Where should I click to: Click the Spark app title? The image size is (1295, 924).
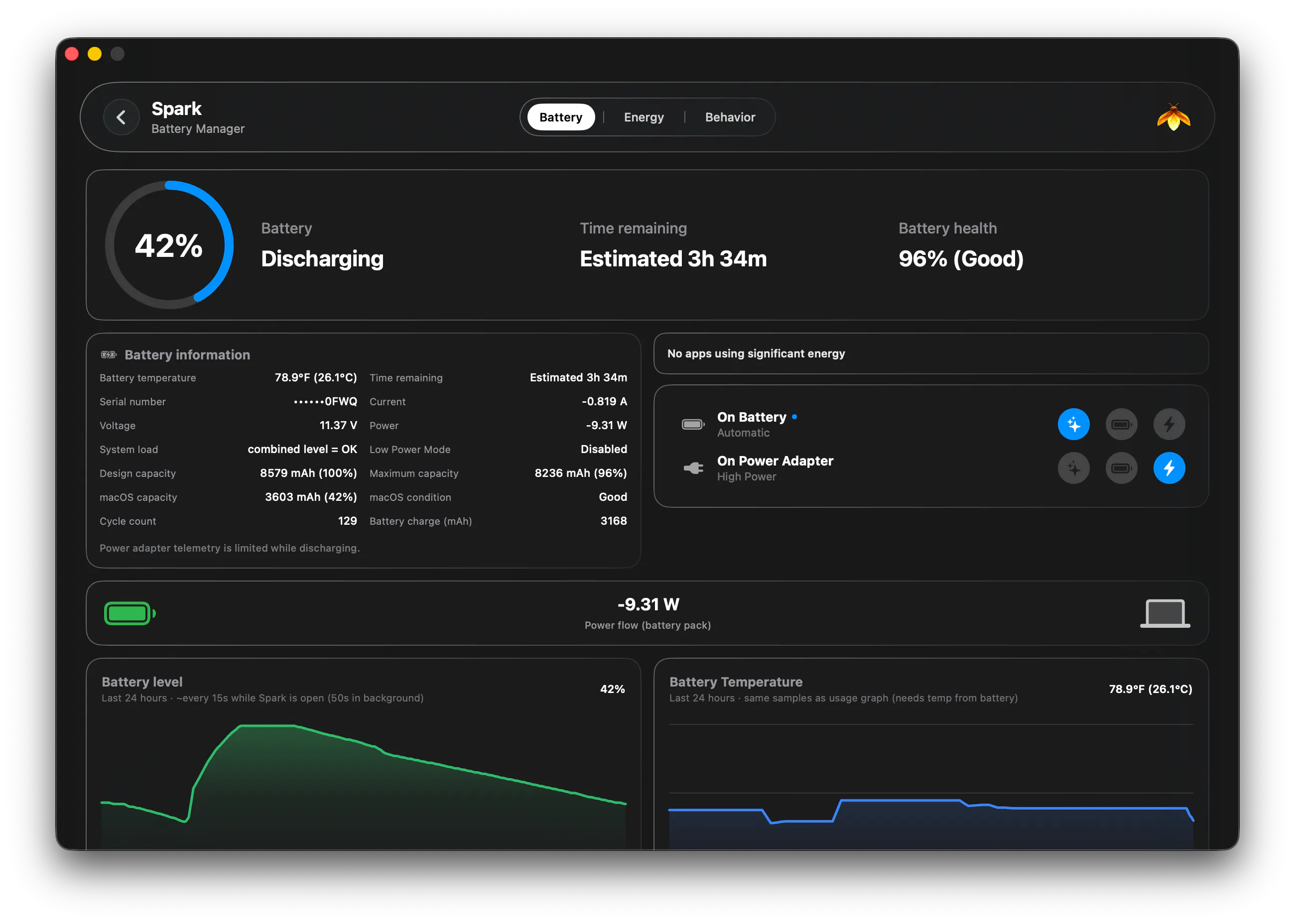click(x=176, y=109)
